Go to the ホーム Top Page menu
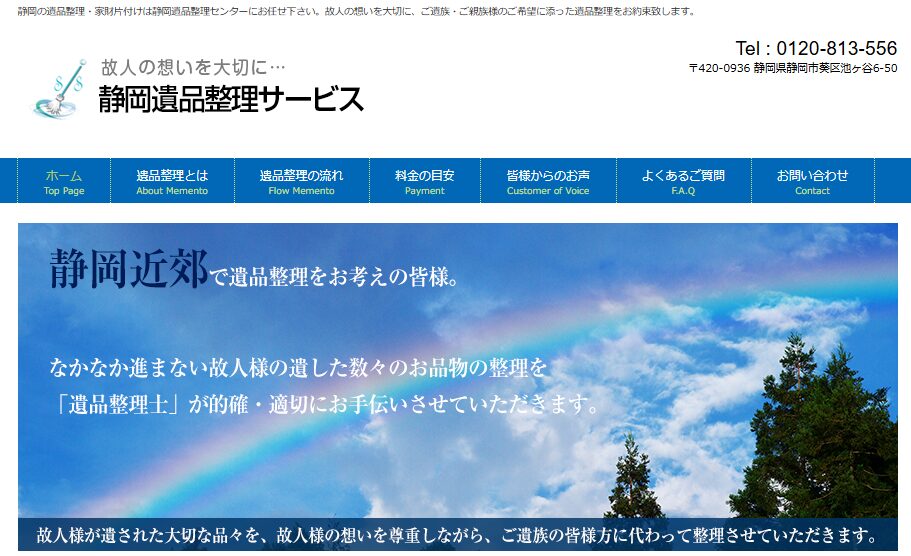This screenshot has width=911, height=556. pos(64,181)
